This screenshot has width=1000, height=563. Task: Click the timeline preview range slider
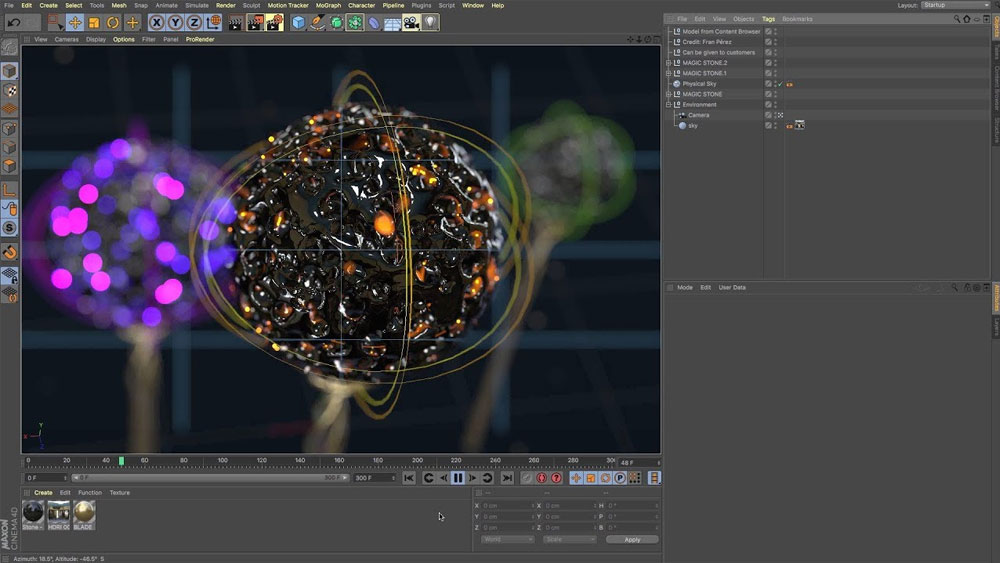210,478
